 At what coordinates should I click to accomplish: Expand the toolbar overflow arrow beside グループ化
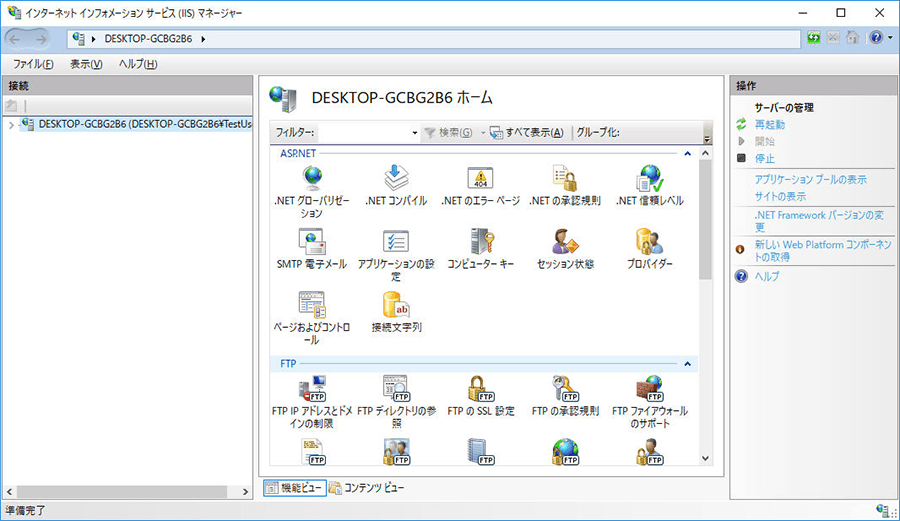pyautogui.click(x=707, y=138)
